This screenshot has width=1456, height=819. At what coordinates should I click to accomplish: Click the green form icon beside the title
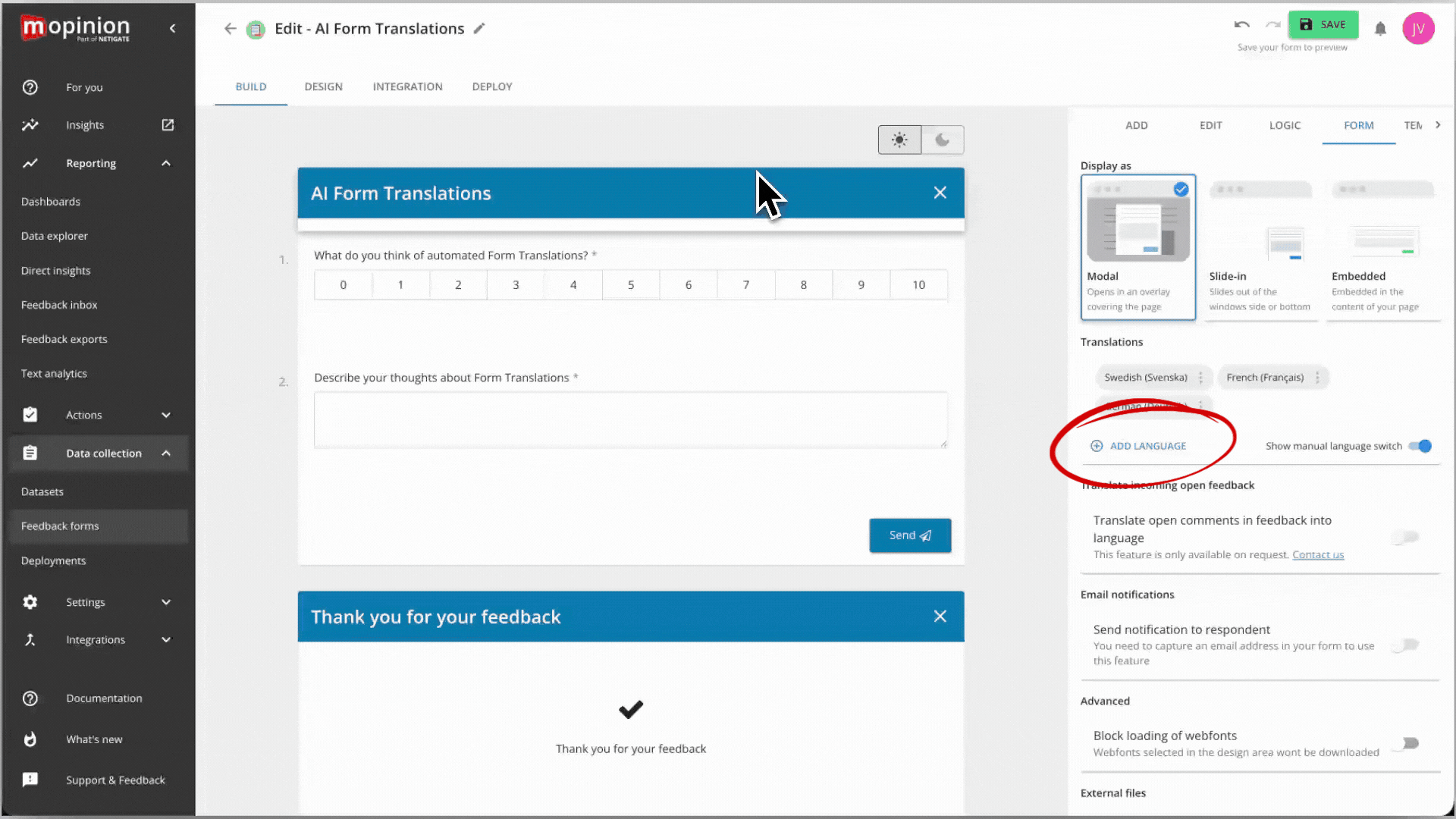pos(256,30)
